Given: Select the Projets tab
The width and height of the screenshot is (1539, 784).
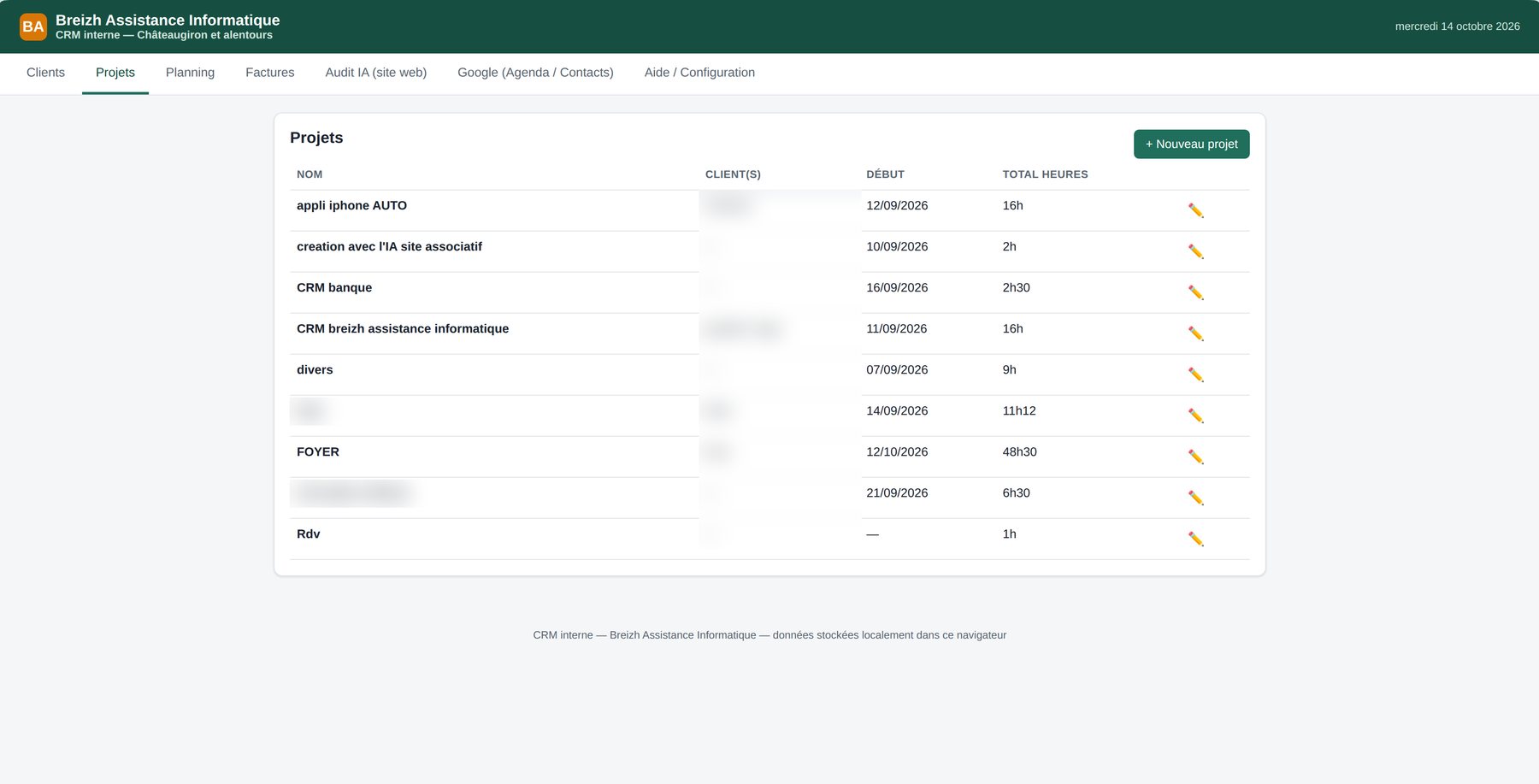Looking at the screenshot, I should pyautogui.click(x=115, y=73).
